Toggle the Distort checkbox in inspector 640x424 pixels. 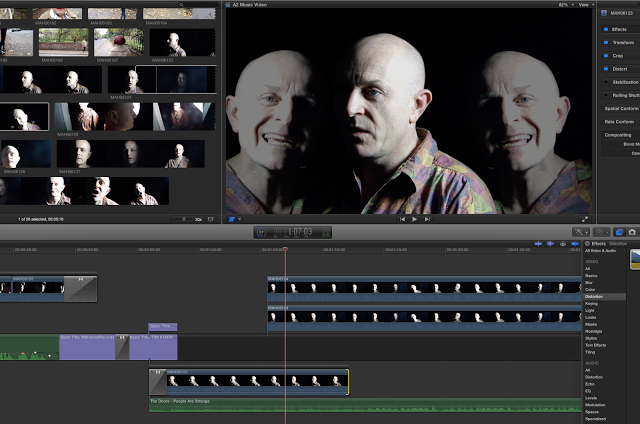pyautogui.click(x=606, y=69)
